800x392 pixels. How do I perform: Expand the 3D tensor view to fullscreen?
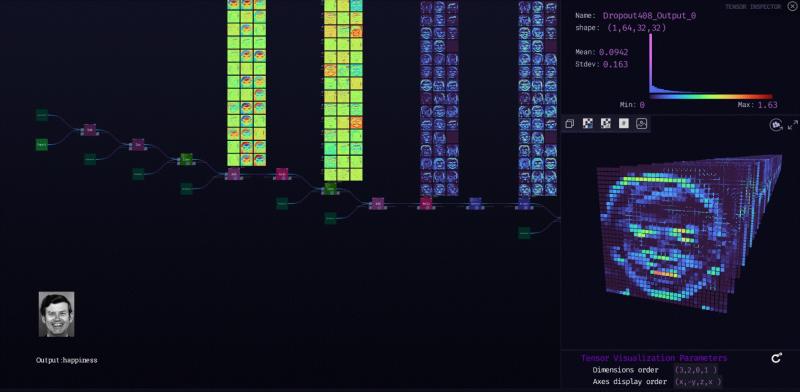coord(792,125)
